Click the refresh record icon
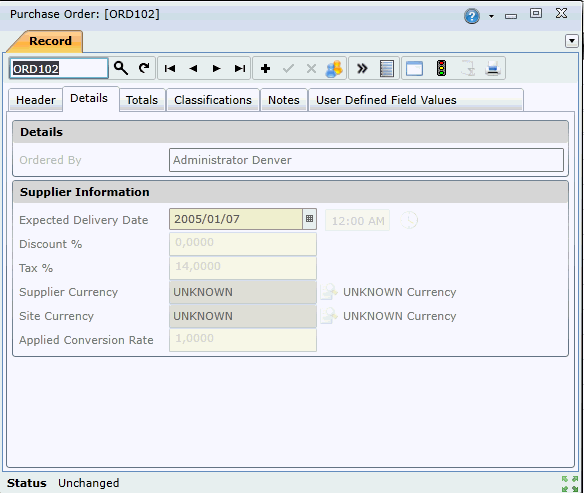 click(x=144, y=69)
